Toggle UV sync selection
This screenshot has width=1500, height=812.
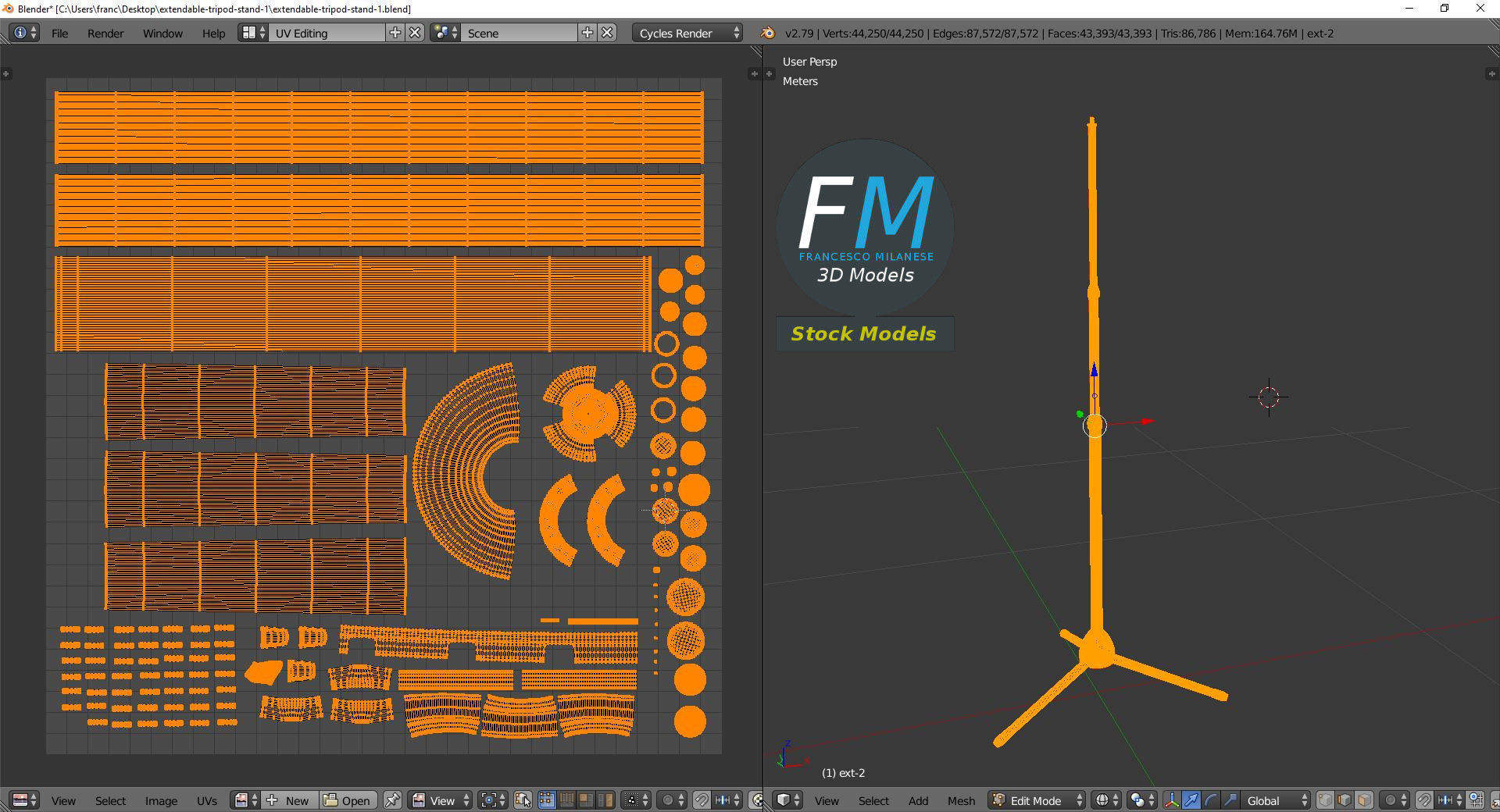tap(523, 800)
